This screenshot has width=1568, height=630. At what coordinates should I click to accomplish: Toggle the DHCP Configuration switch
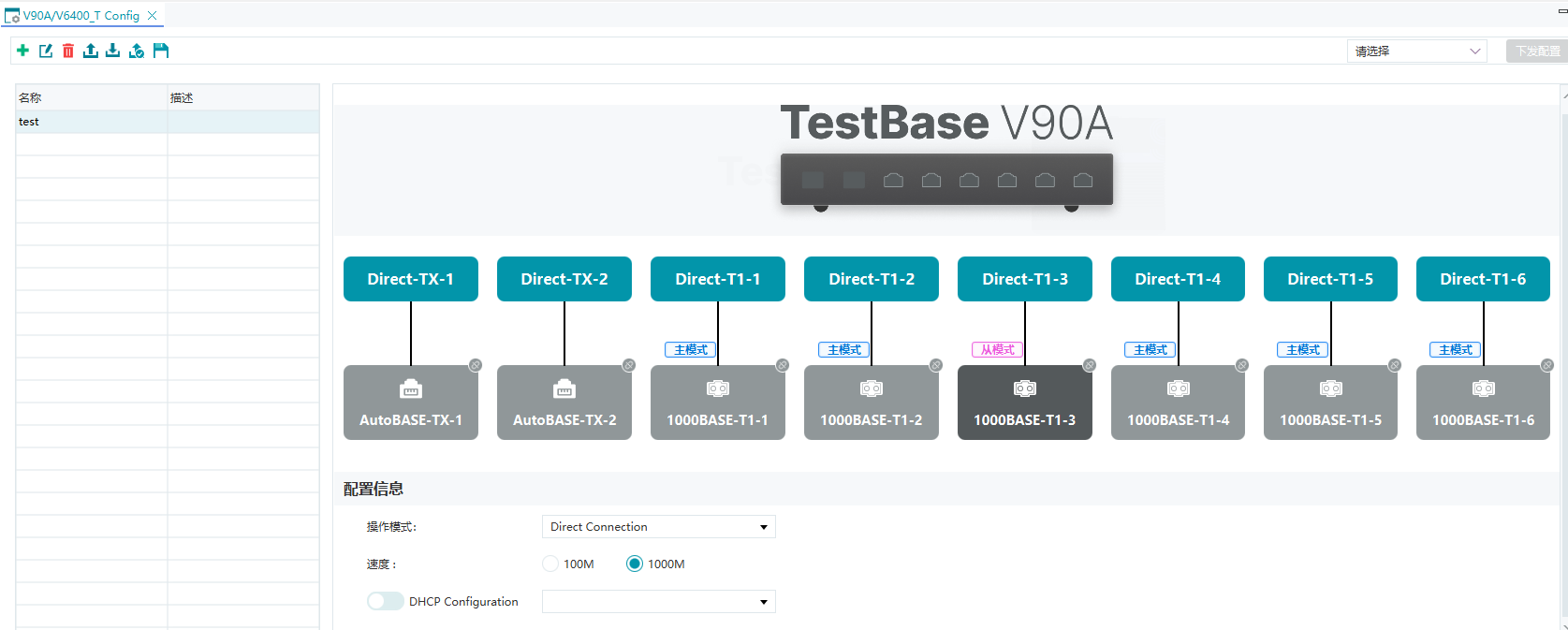point(385,601)
